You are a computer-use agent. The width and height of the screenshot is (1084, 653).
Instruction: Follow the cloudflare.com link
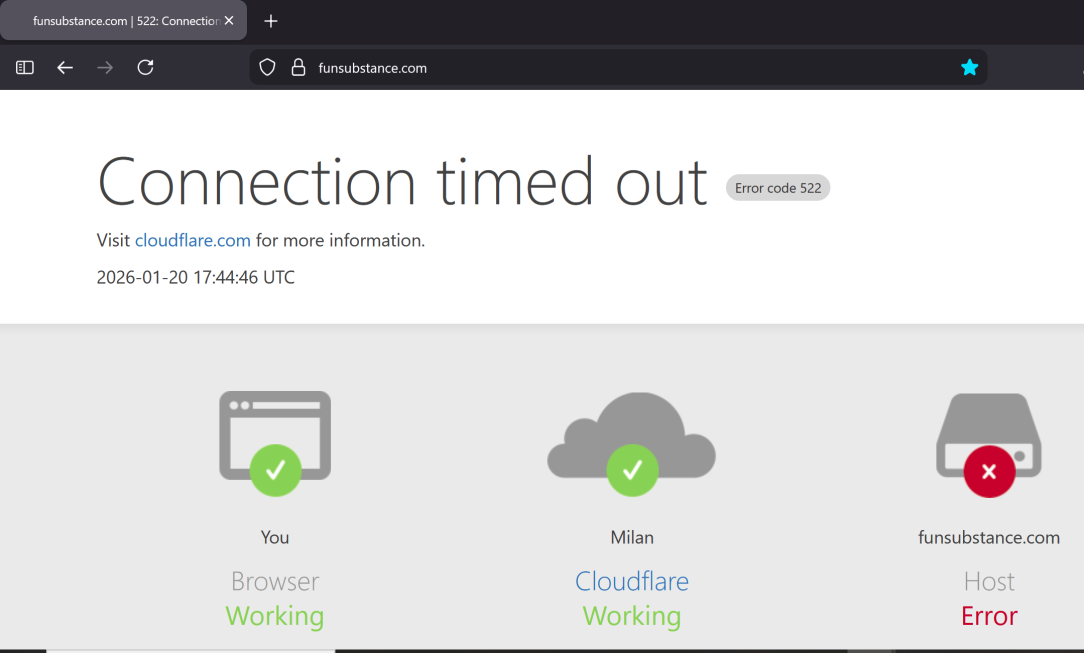coord(193,240)
